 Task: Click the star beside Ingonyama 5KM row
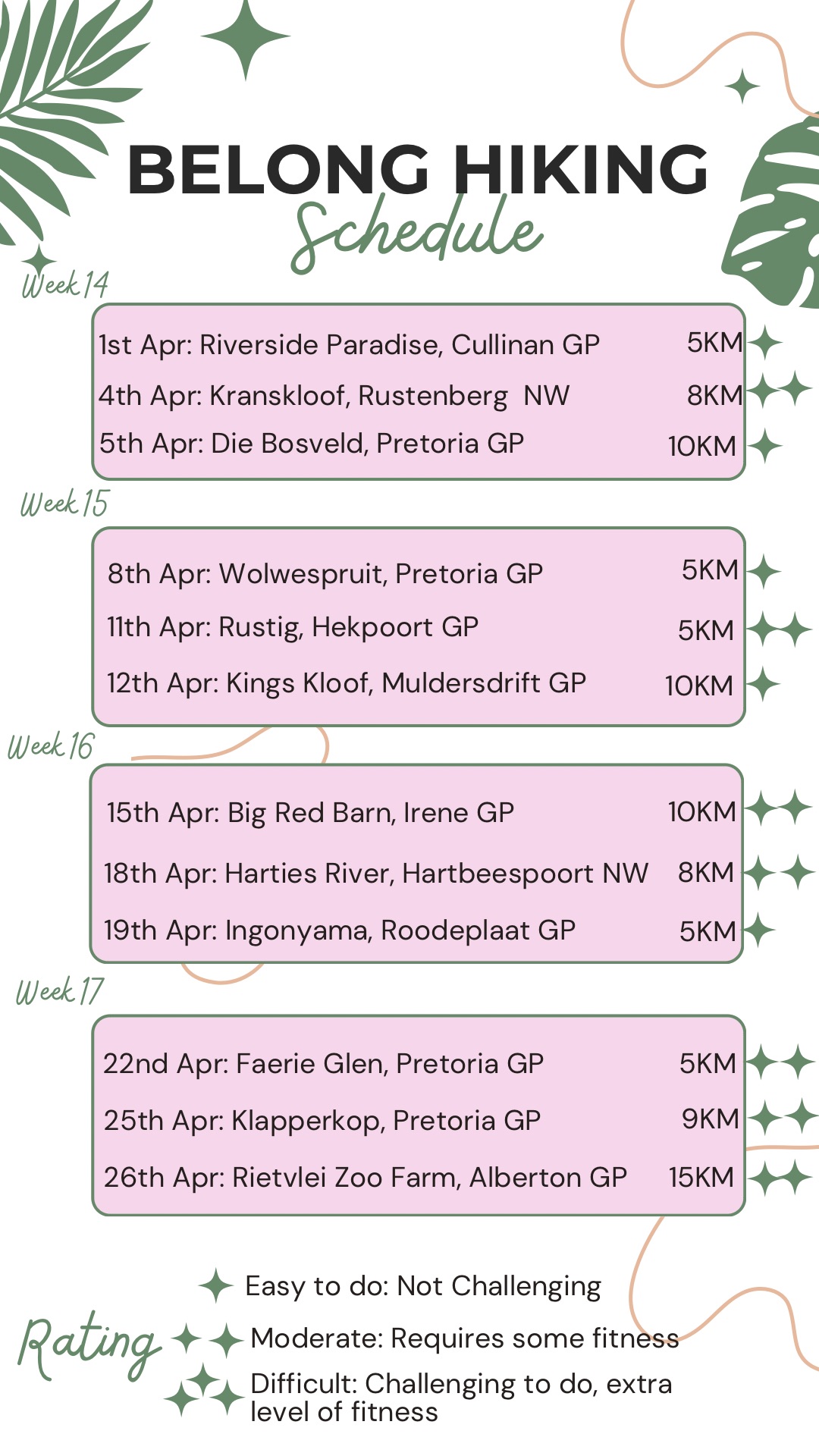(x=759, y=930)
